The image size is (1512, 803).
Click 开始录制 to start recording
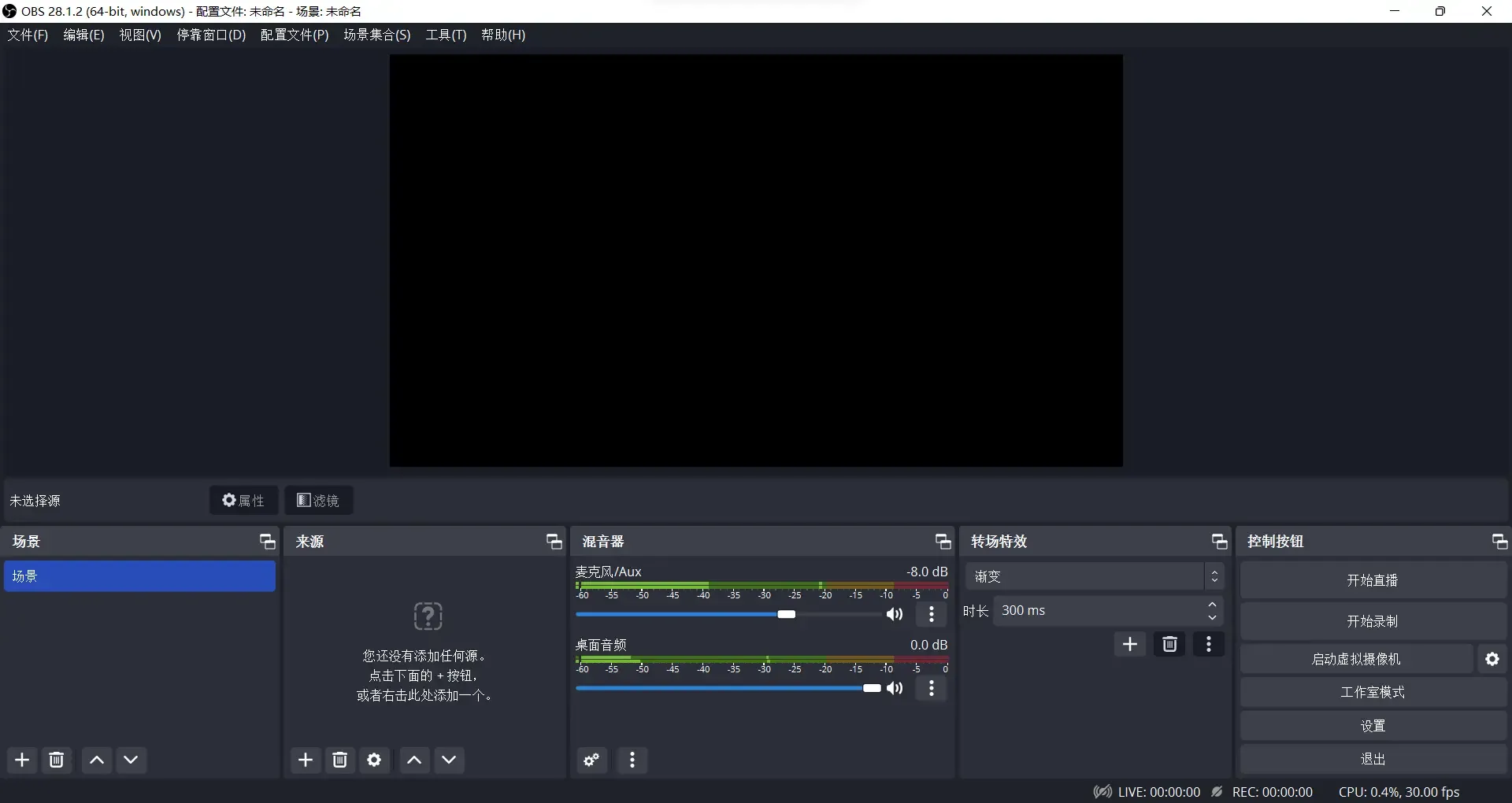click(1373, 621)
